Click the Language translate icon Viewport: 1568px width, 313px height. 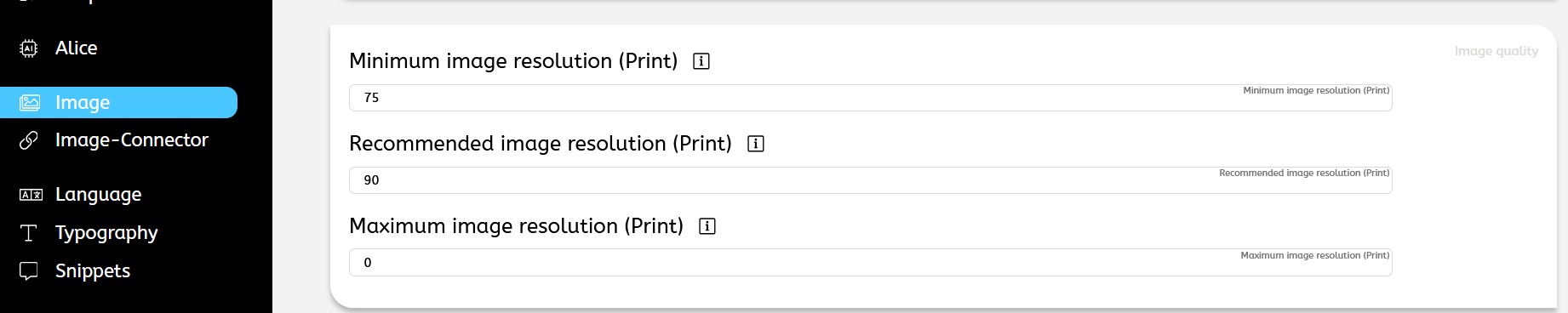pyautogui.click(x=31, y=195)
